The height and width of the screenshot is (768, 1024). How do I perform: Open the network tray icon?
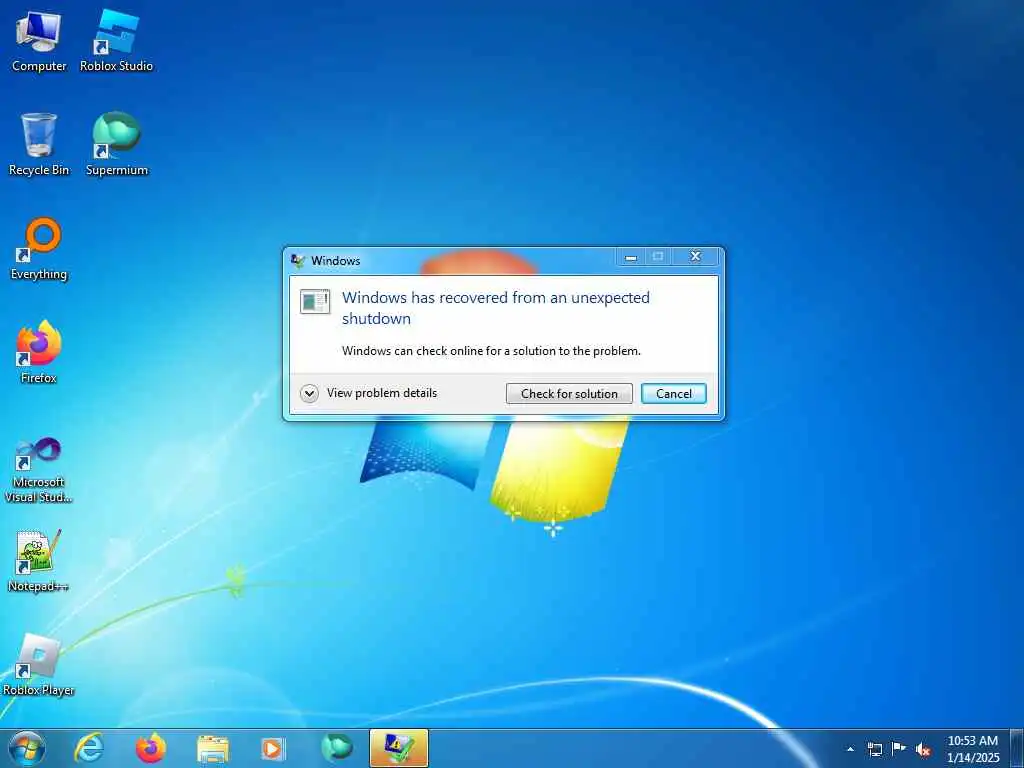pos(874,749)
